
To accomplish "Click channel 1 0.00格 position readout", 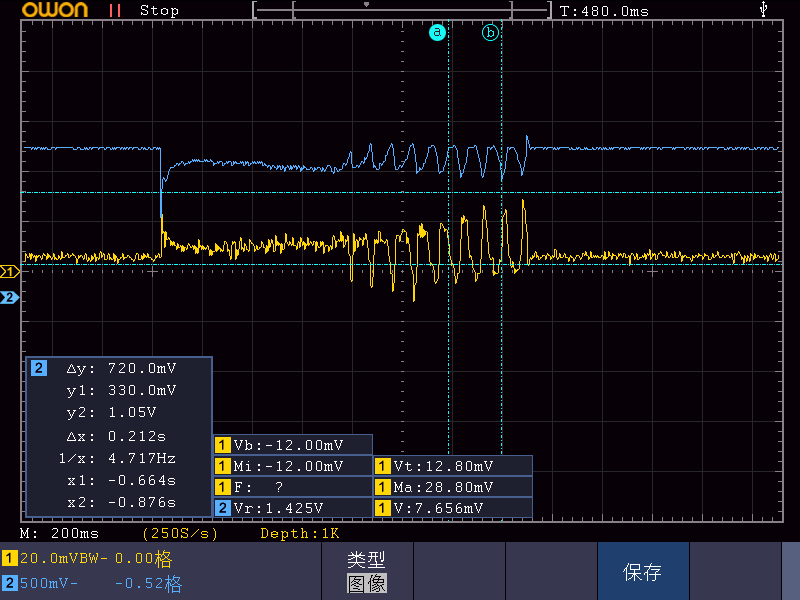I will [x=144, y=559].
